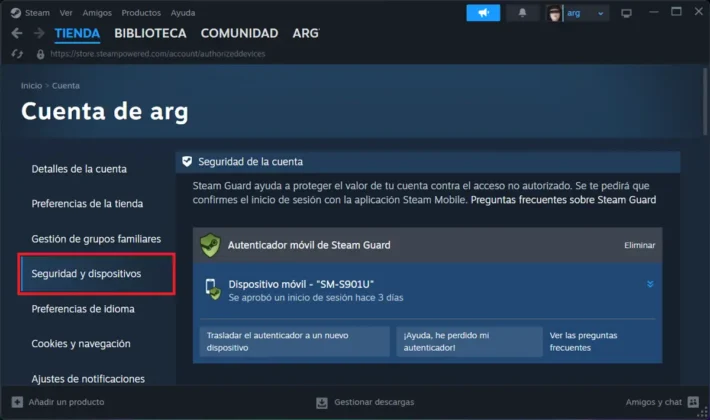The image size is (710, 420).
Task: Open Preguntas frecuentes sobre Steam Guard link
Action: point(563,200)
